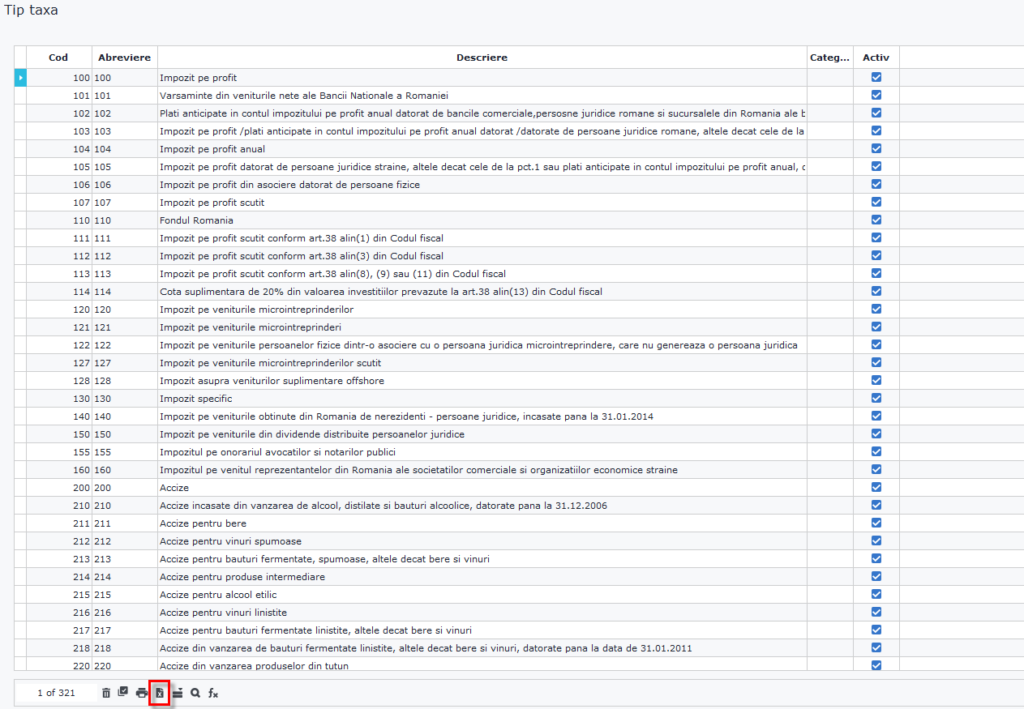Viewport: 1024px width, 709px height.
Task: Export the grid to Excel
Action: pos(158,692)
